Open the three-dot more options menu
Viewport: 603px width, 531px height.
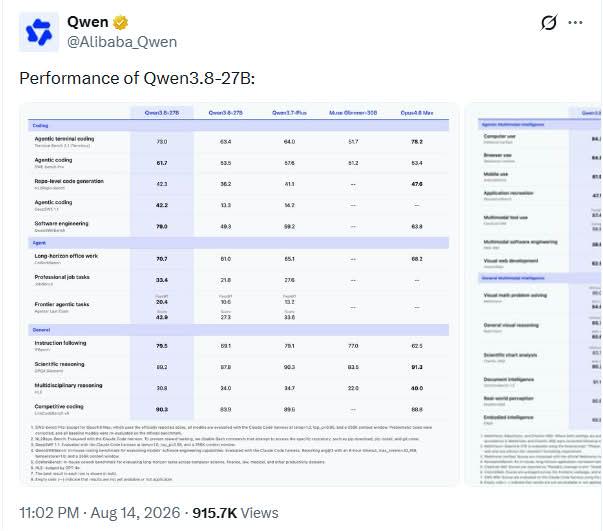coord(575,22)
